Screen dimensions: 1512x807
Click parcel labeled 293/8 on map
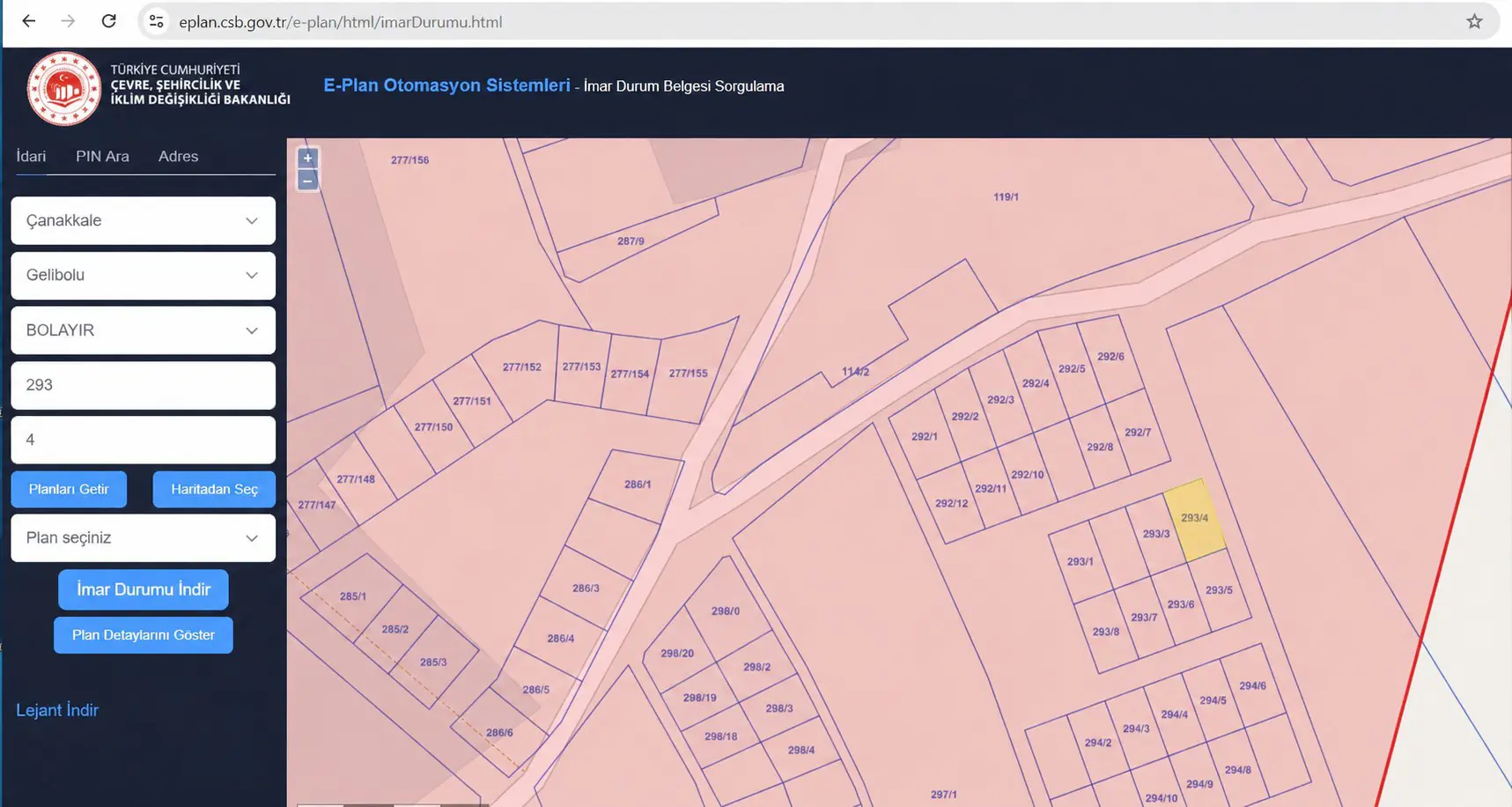pyautogui.click(x=1106, y=632)
